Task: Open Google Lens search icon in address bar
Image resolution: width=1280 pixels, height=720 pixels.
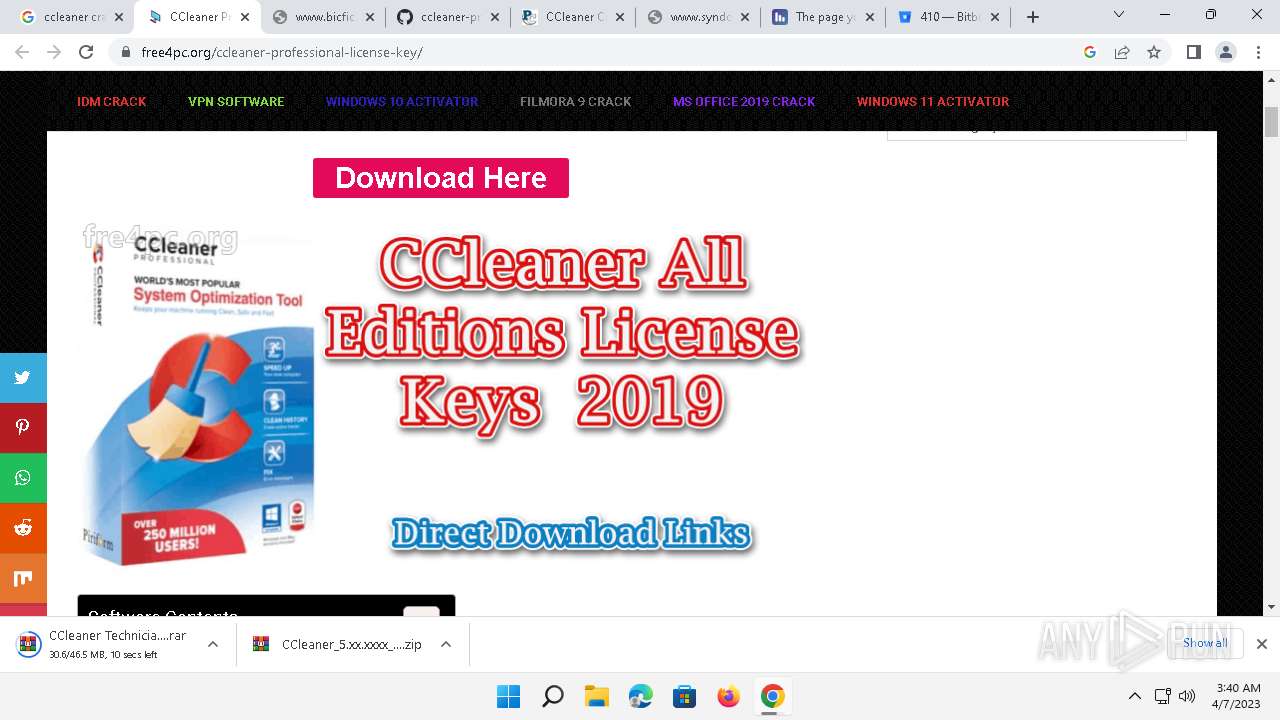Action: click(x=1090, y=52)
